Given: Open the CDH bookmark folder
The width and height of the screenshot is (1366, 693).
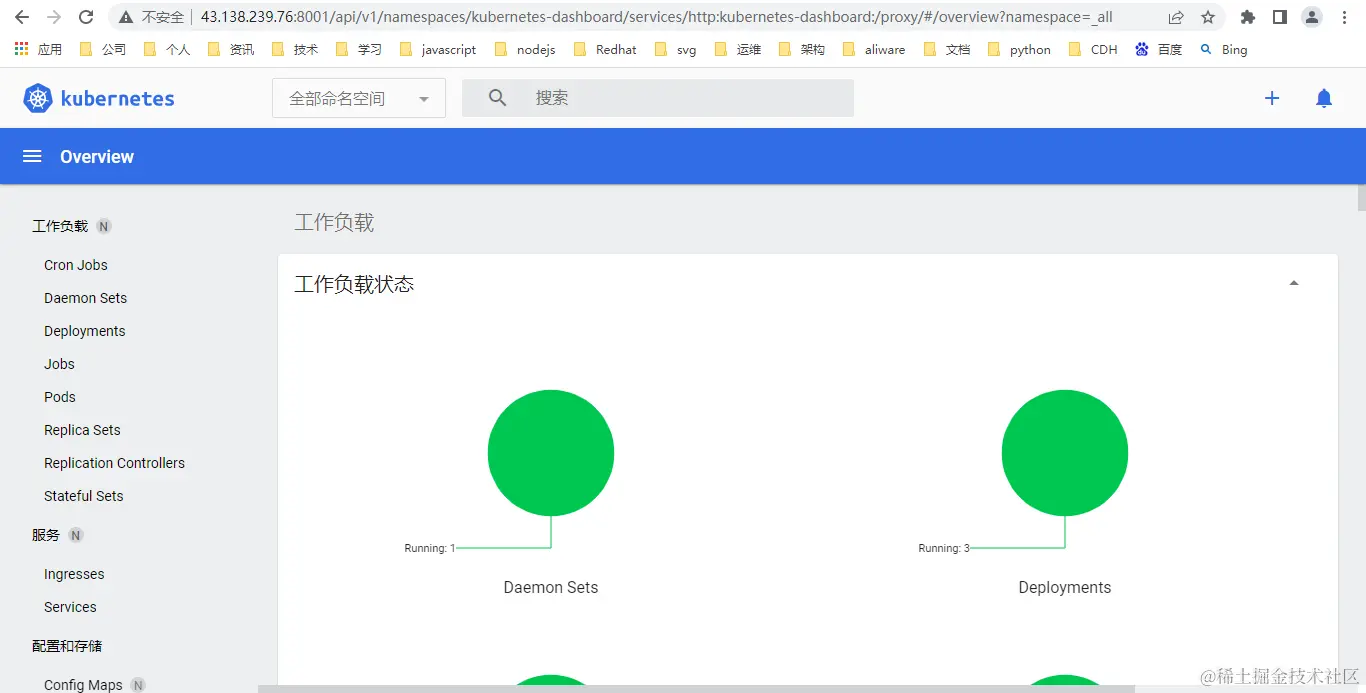Looking at the screenshot, I should tap(1093, 49).
